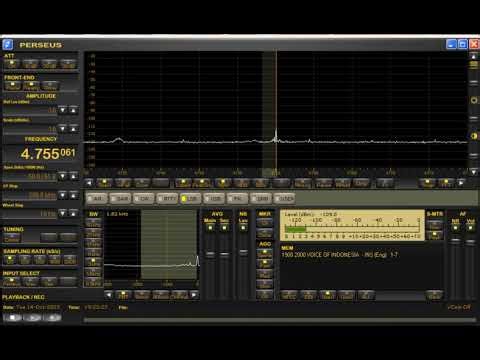Click the WFall display button below spectrum

[123, 183]
